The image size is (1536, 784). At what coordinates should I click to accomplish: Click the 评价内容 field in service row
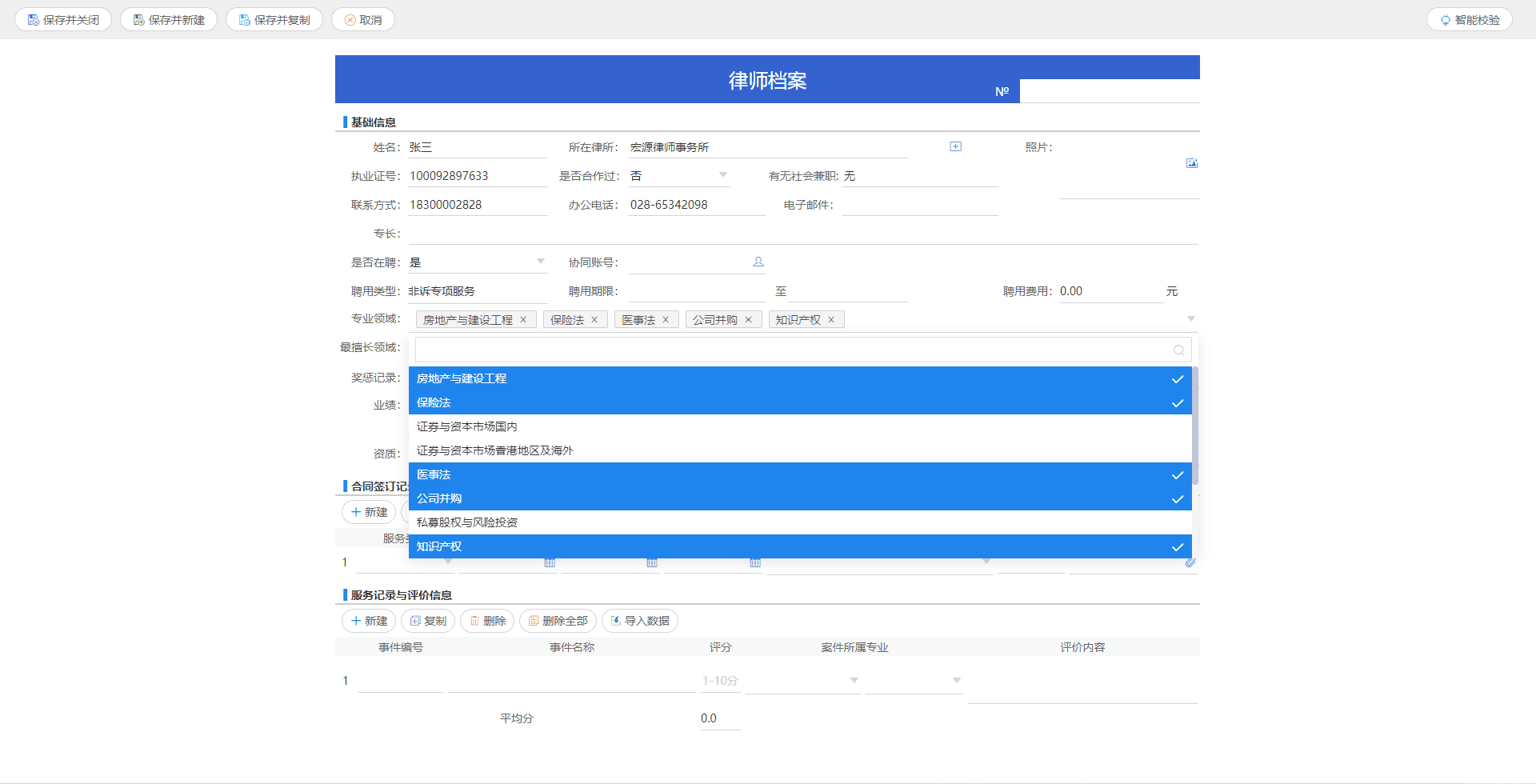click(1082, 682)
